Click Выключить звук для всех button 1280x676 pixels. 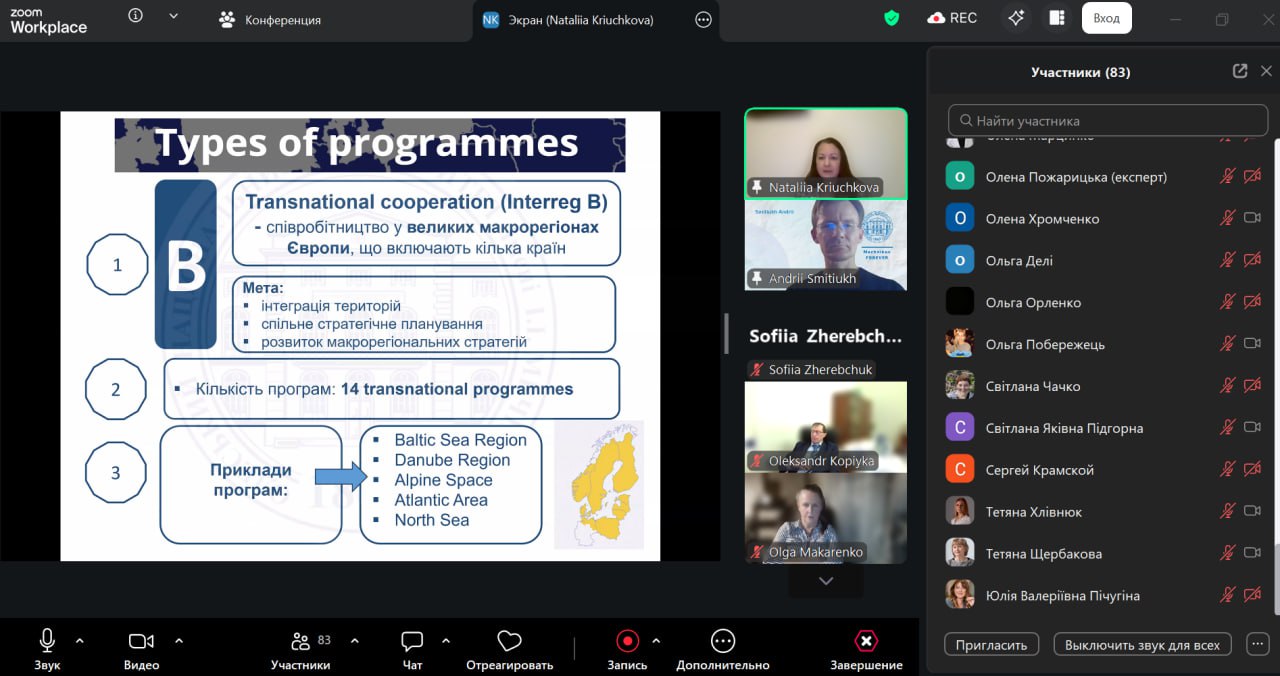1142,645
